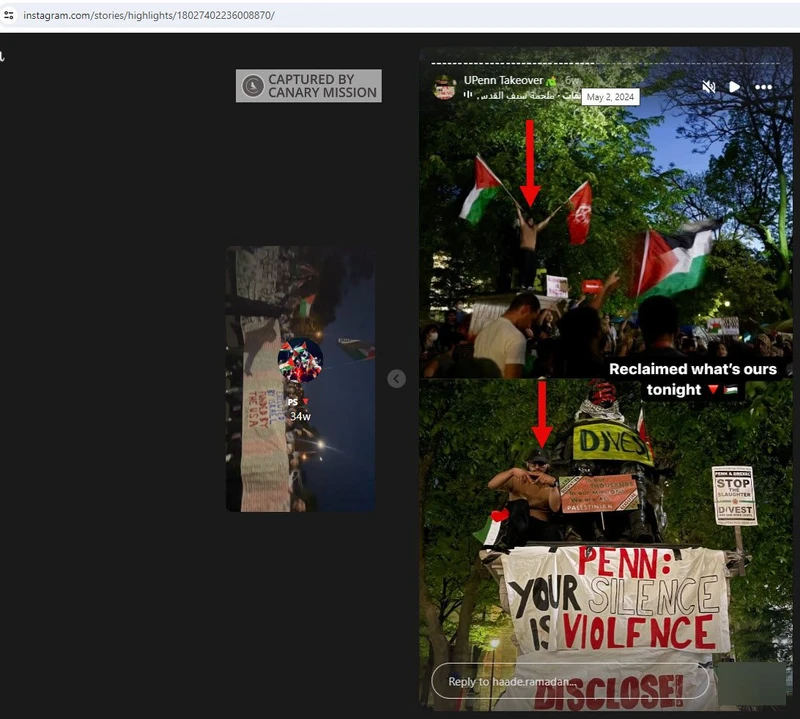The width and height of the screenshot is (800, 719).
Task: Open the three-dot story options menu
Action: (763, 87)
